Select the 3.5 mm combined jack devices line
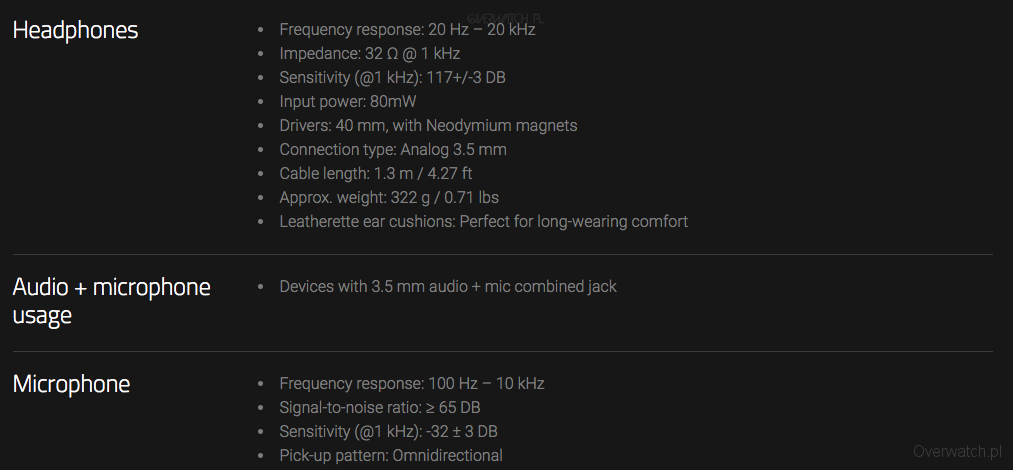 point(448,287)
